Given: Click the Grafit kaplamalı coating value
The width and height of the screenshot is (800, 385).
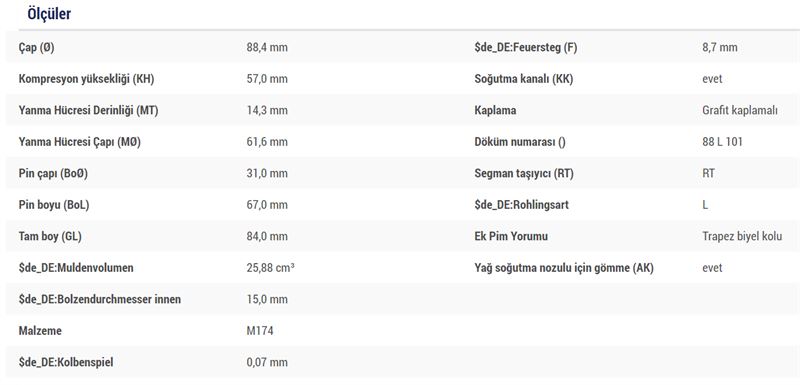Looking at the screenshot, I should click(740, 111).
